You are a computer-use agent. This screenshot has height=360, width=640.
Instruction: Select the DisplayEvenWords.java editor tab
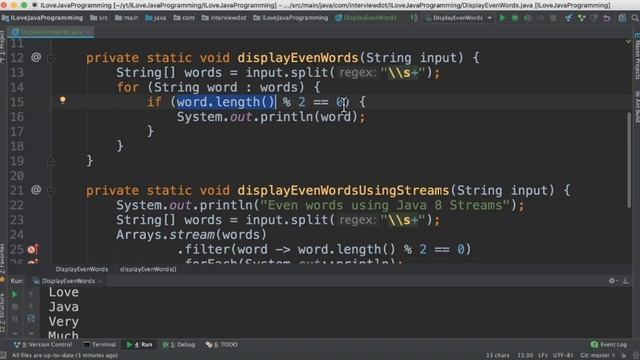[51, 32]
